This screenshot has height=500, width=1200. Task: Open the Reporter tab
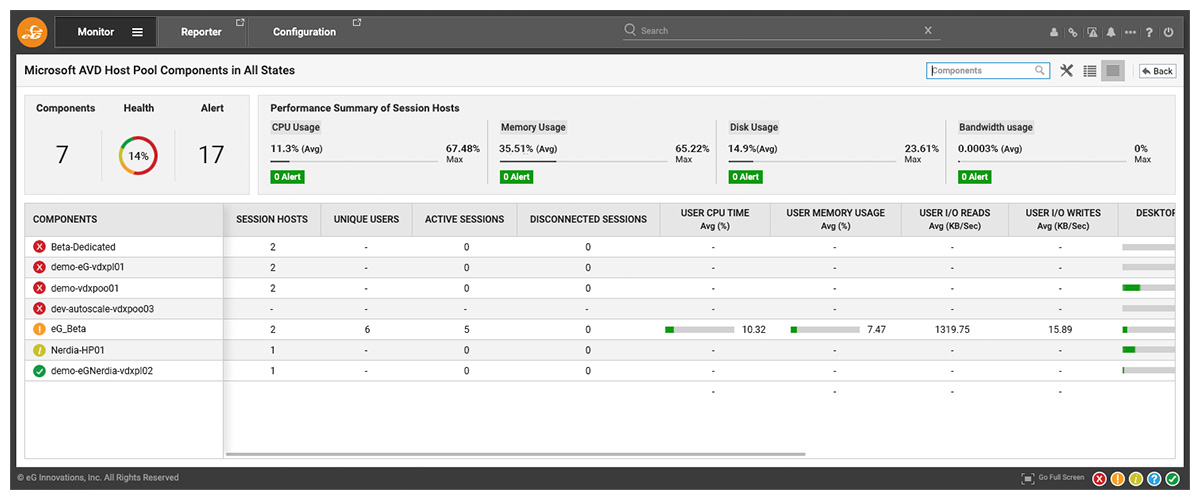[x=201, y=32]
